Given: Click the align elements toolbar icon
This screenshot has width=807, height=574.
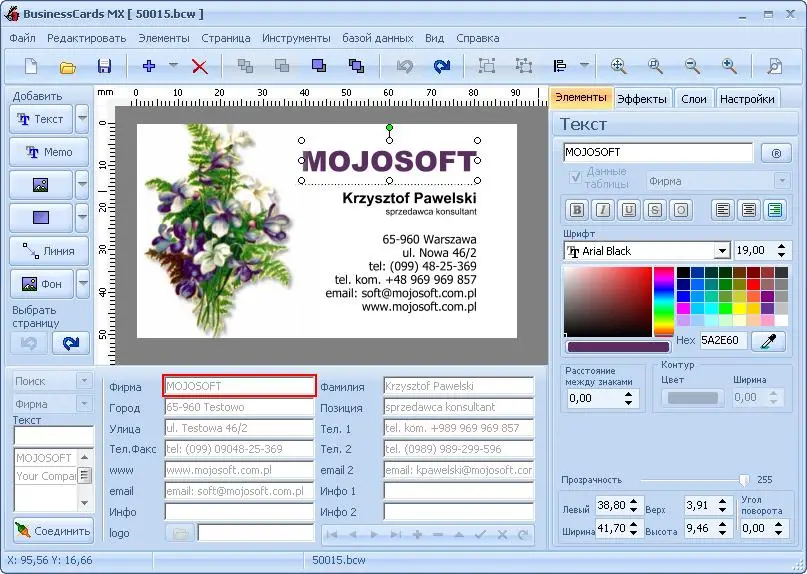Looking at the screenshot, I should point(559,66).
